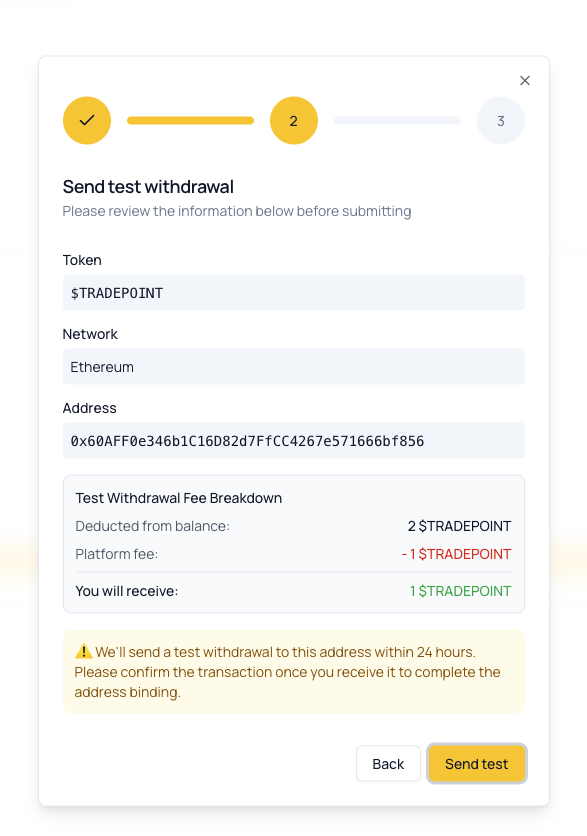587x836 pixels.
Task: Click the Send test button
Action: [477, 763]
